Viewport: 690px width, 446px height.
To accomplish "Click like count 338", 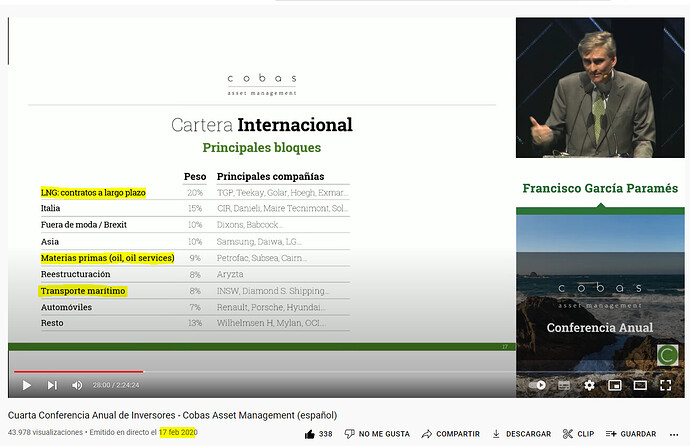I will (x=326, y=434).
